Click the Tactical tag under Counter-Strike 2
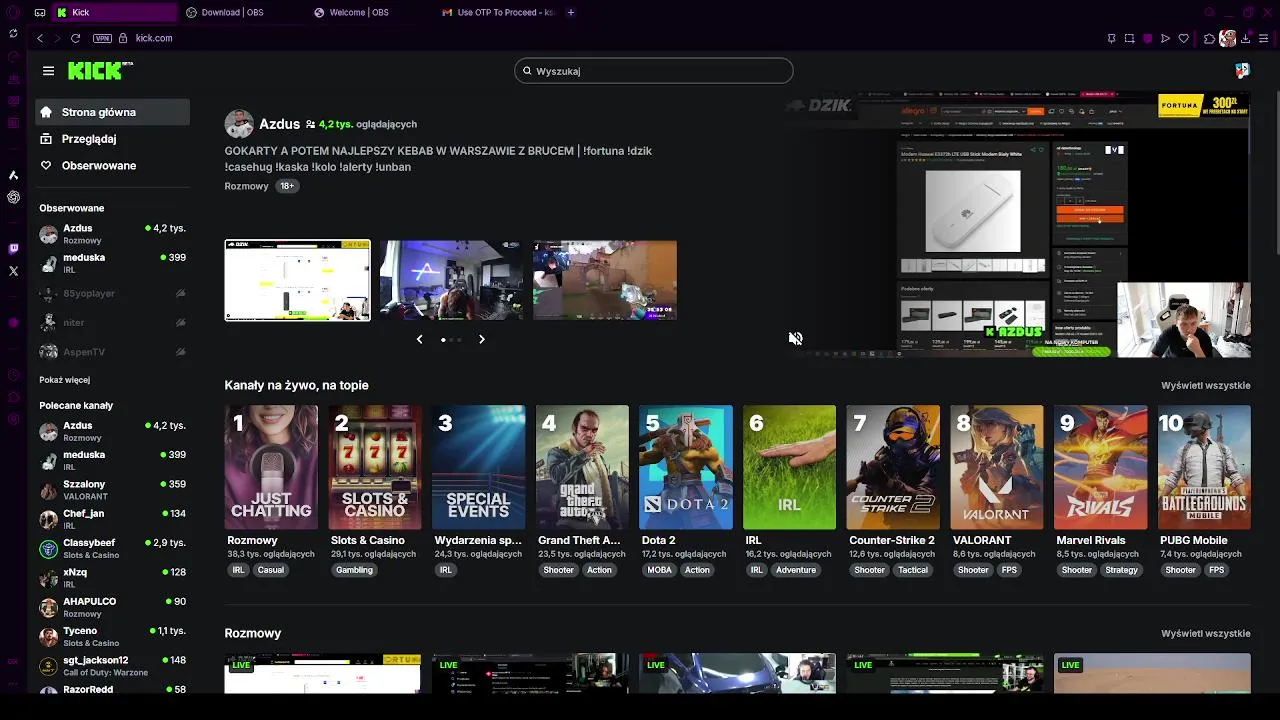Screen dimensions: 1280x720 pyautogui.click(x=912, y=570)
